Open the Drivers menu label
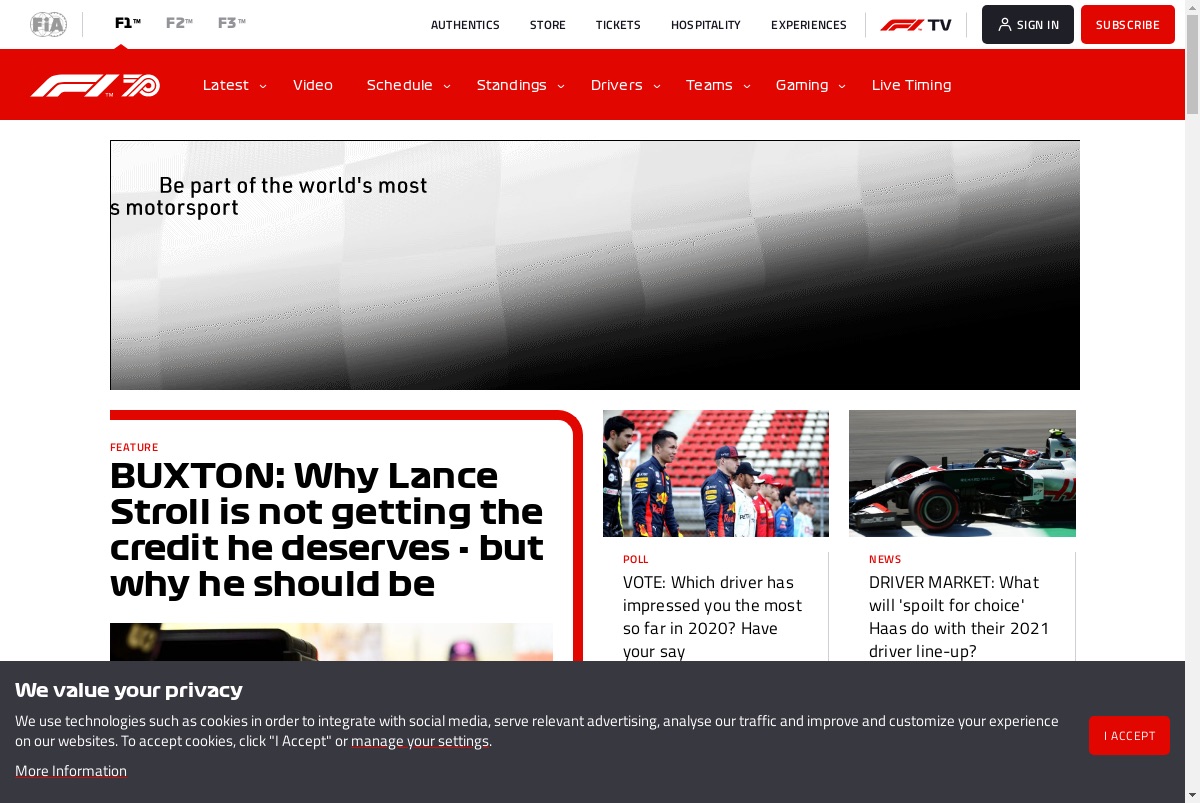Image resolution: width=1200 pixels, height=803 pixels. (617, 85)
